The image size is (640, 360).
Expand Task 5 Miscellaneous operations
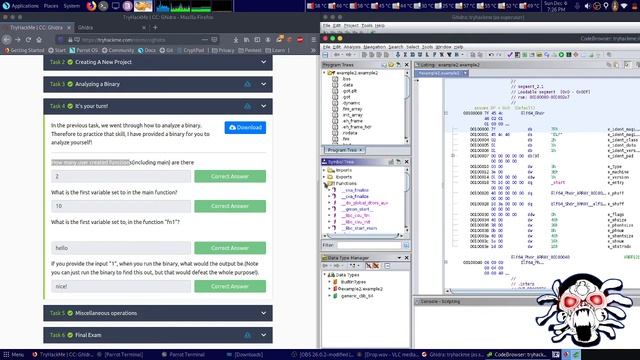pyautogui.click(x=158, y=313)
